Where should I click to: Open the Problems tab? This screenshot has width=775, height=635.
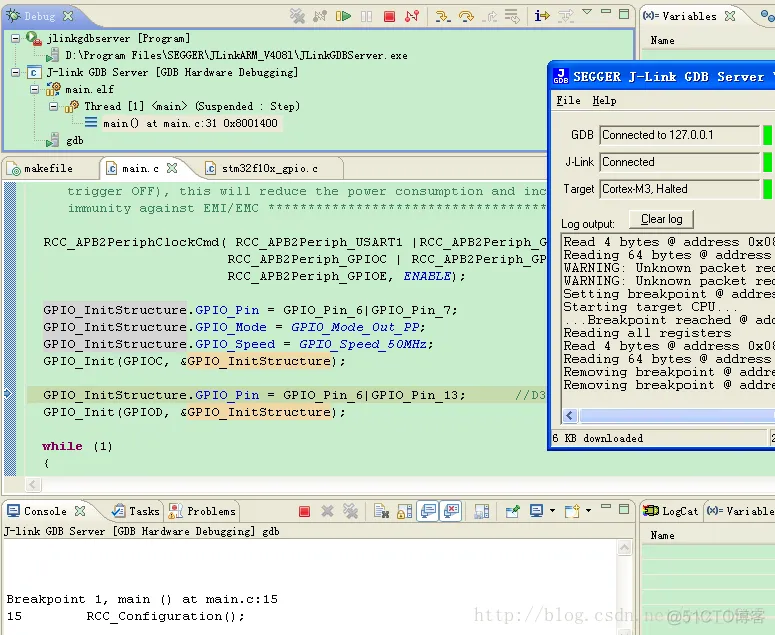point(203,511)
